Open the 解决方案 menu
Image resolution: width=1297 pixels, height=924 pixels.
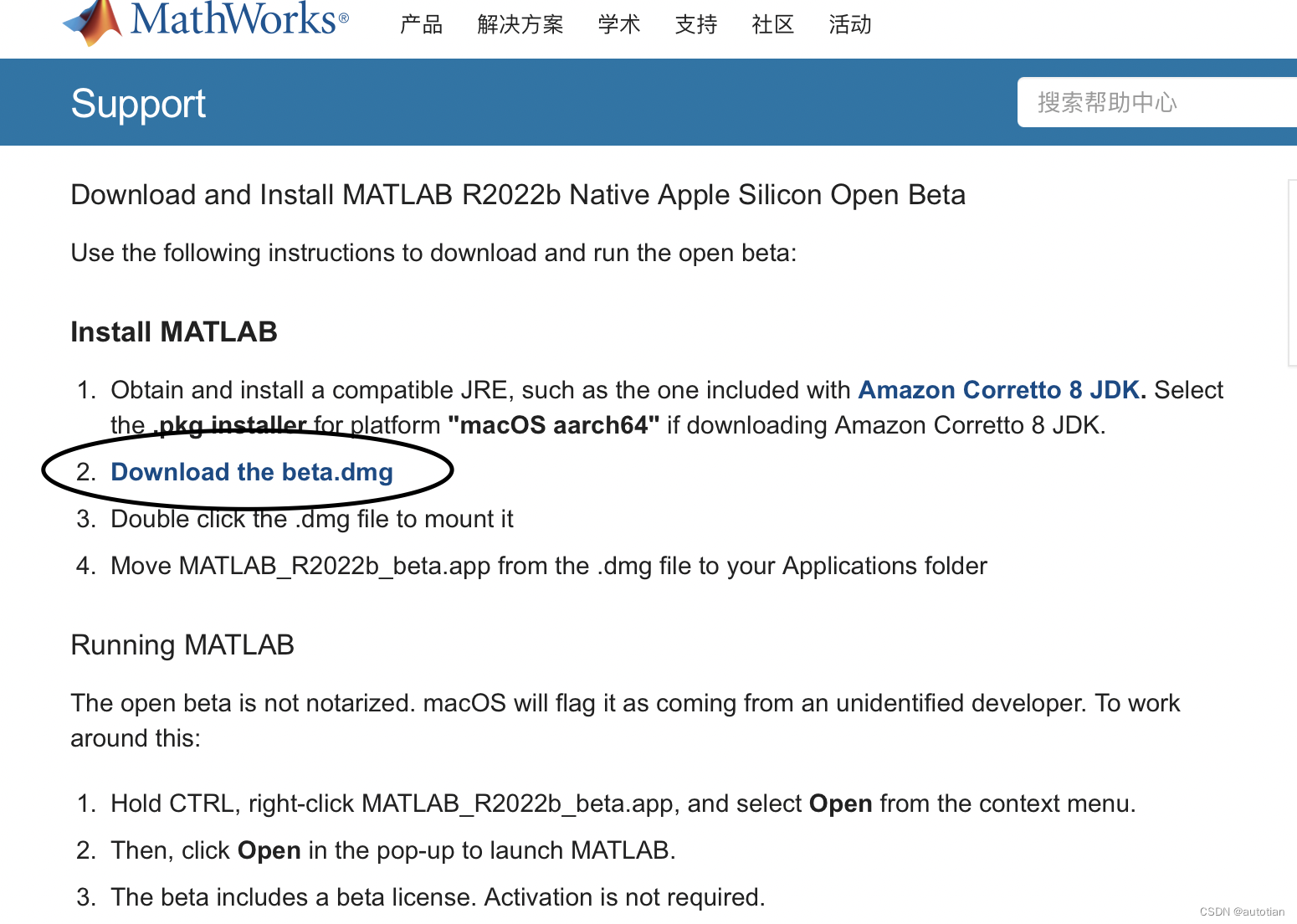(x=520, y=24)
